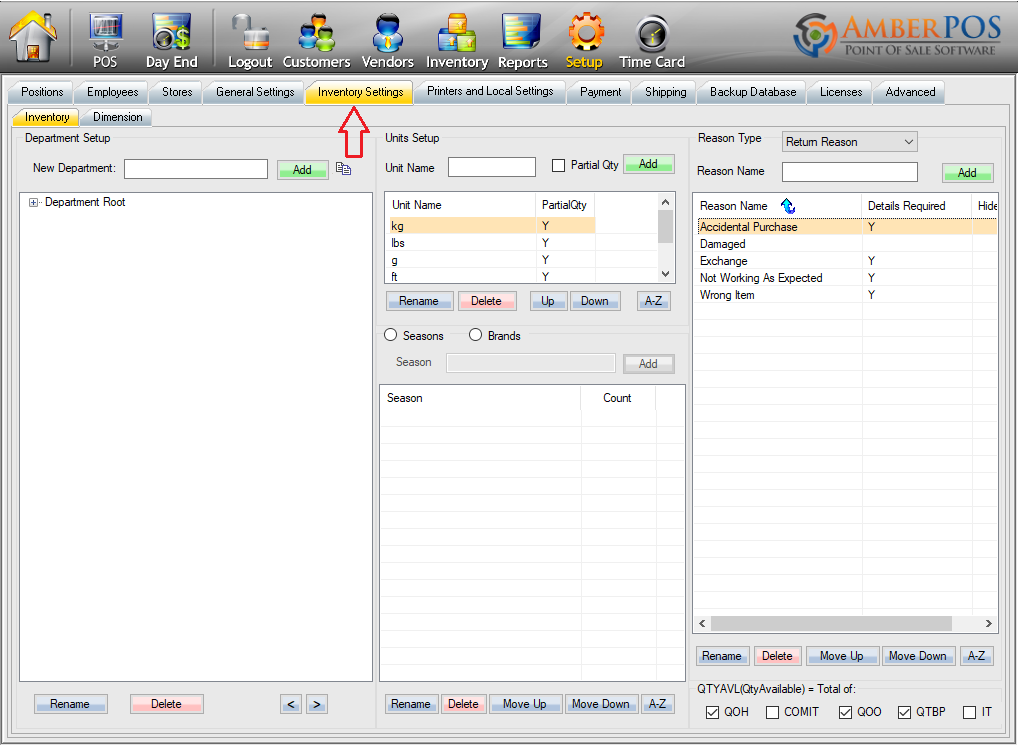Open the Backup Database tab
1018x746 pixels.
click(752, 92)
